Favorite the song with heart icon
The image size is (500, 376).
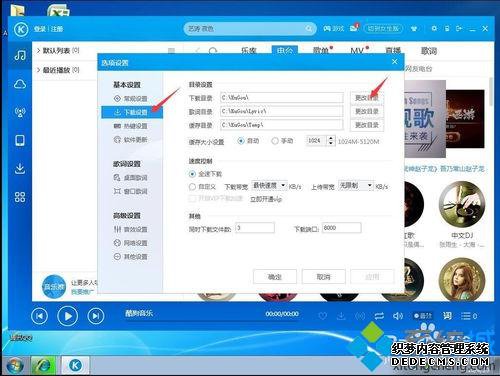322,316
